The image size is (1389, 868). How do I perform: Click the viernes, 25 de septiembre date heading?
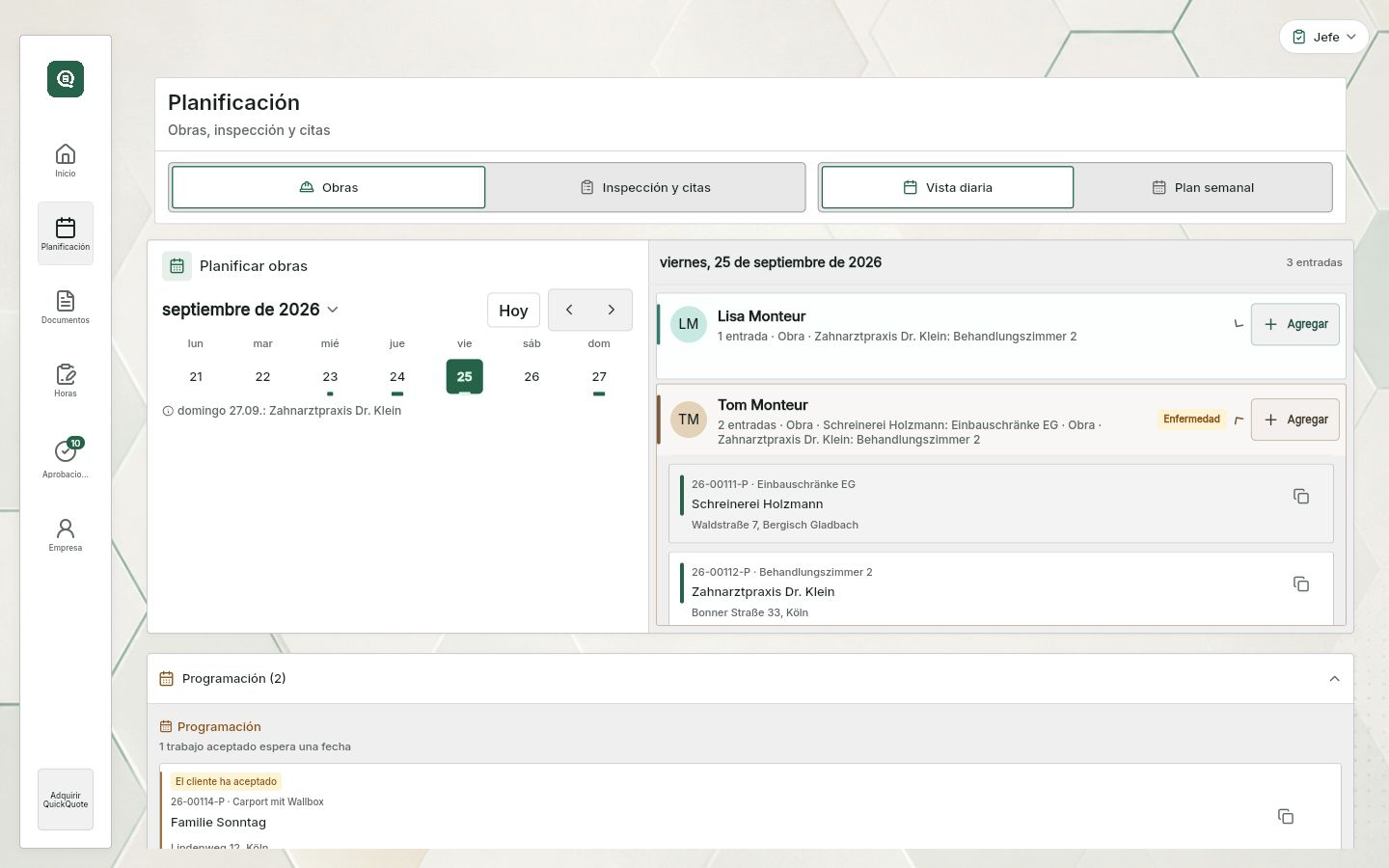pos(771,262)
